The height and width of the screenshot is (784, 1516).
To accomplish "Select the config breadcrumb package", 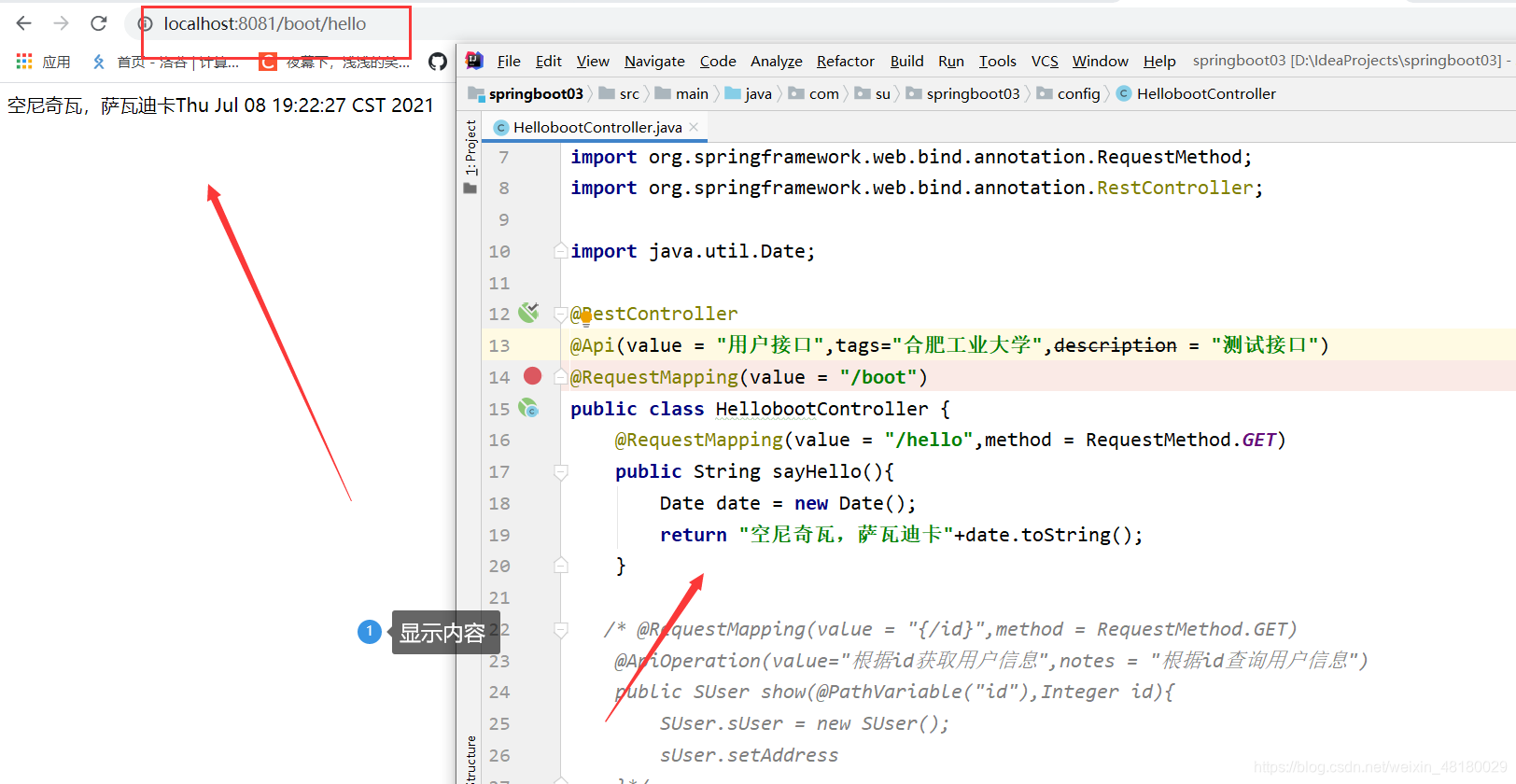I will 1069,93.
